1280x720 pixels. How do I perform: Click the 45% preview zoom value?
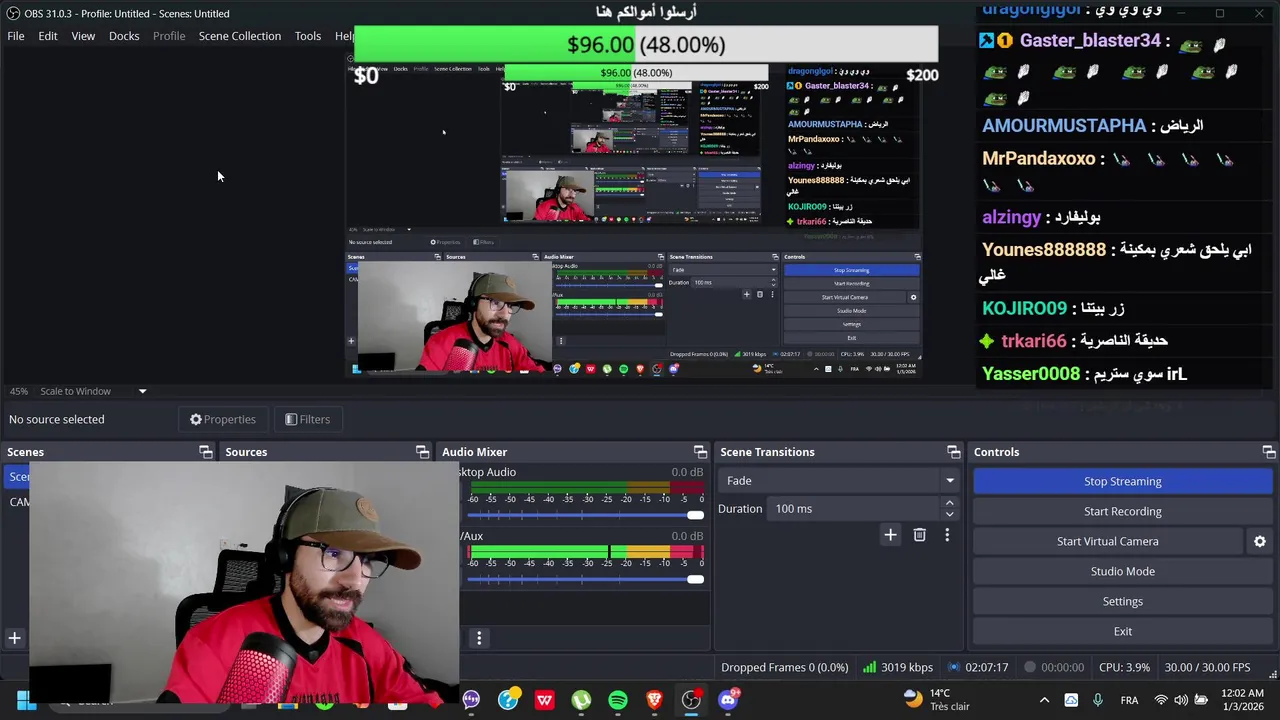pos(19,391)
